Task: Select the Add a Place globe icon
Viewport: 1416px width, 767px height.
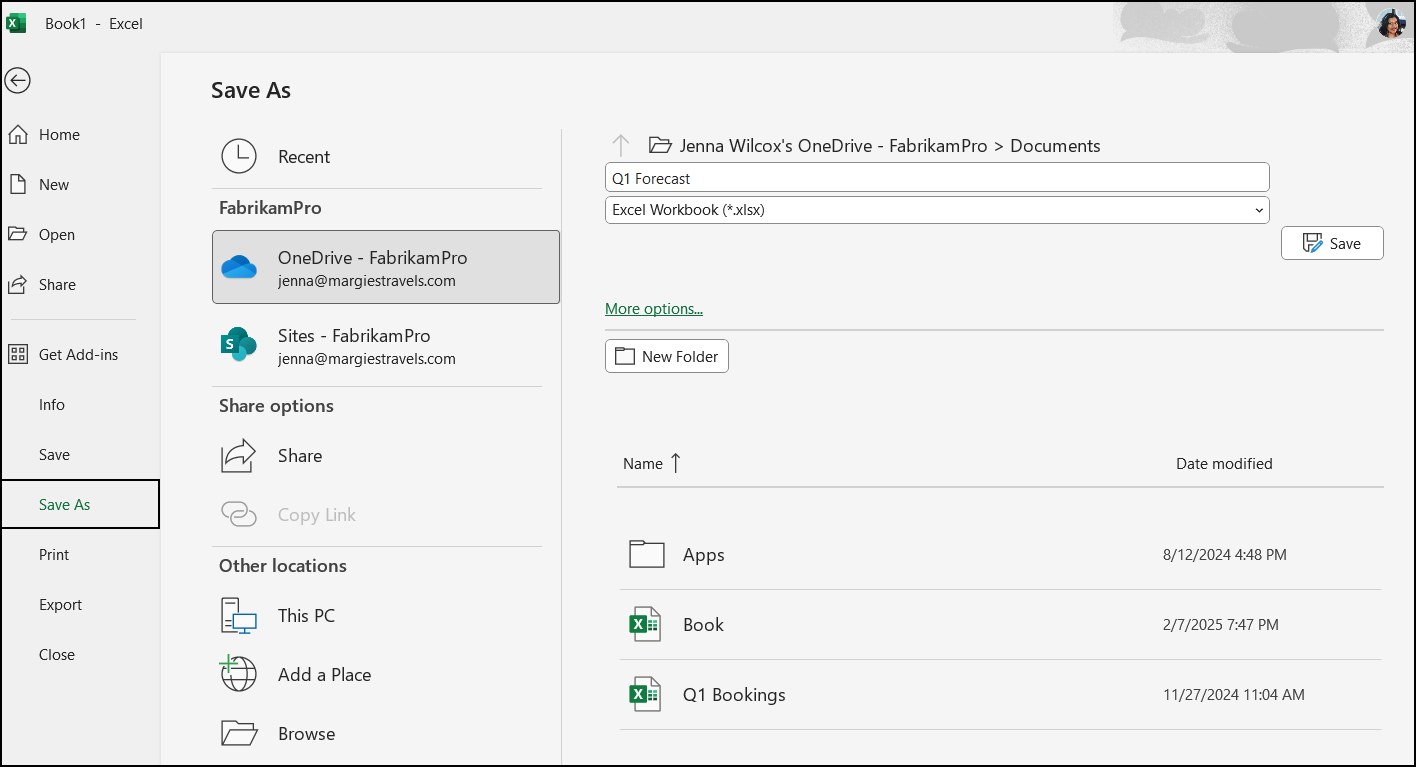Action: (238, 674)
